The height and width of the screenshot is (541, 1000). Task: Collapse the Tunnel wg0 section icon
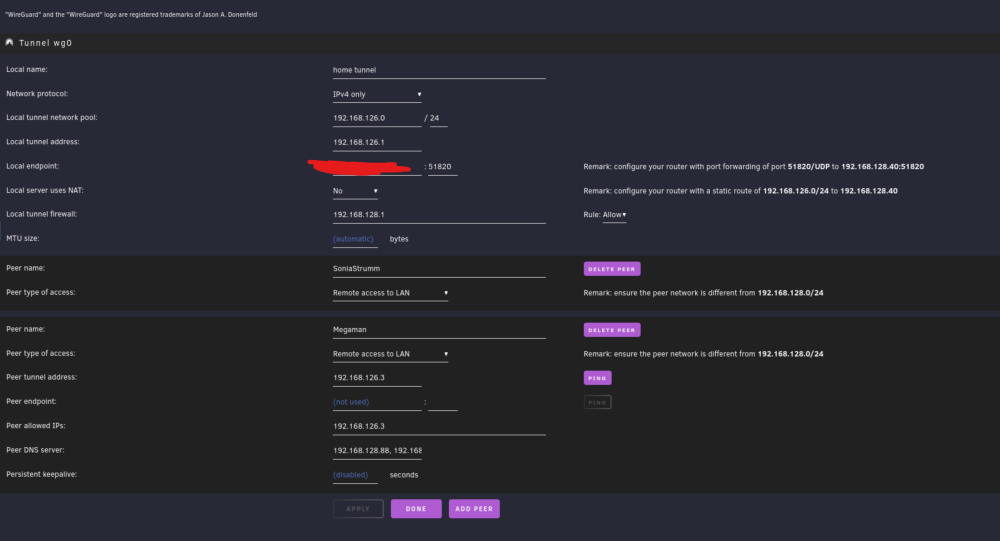10,42
